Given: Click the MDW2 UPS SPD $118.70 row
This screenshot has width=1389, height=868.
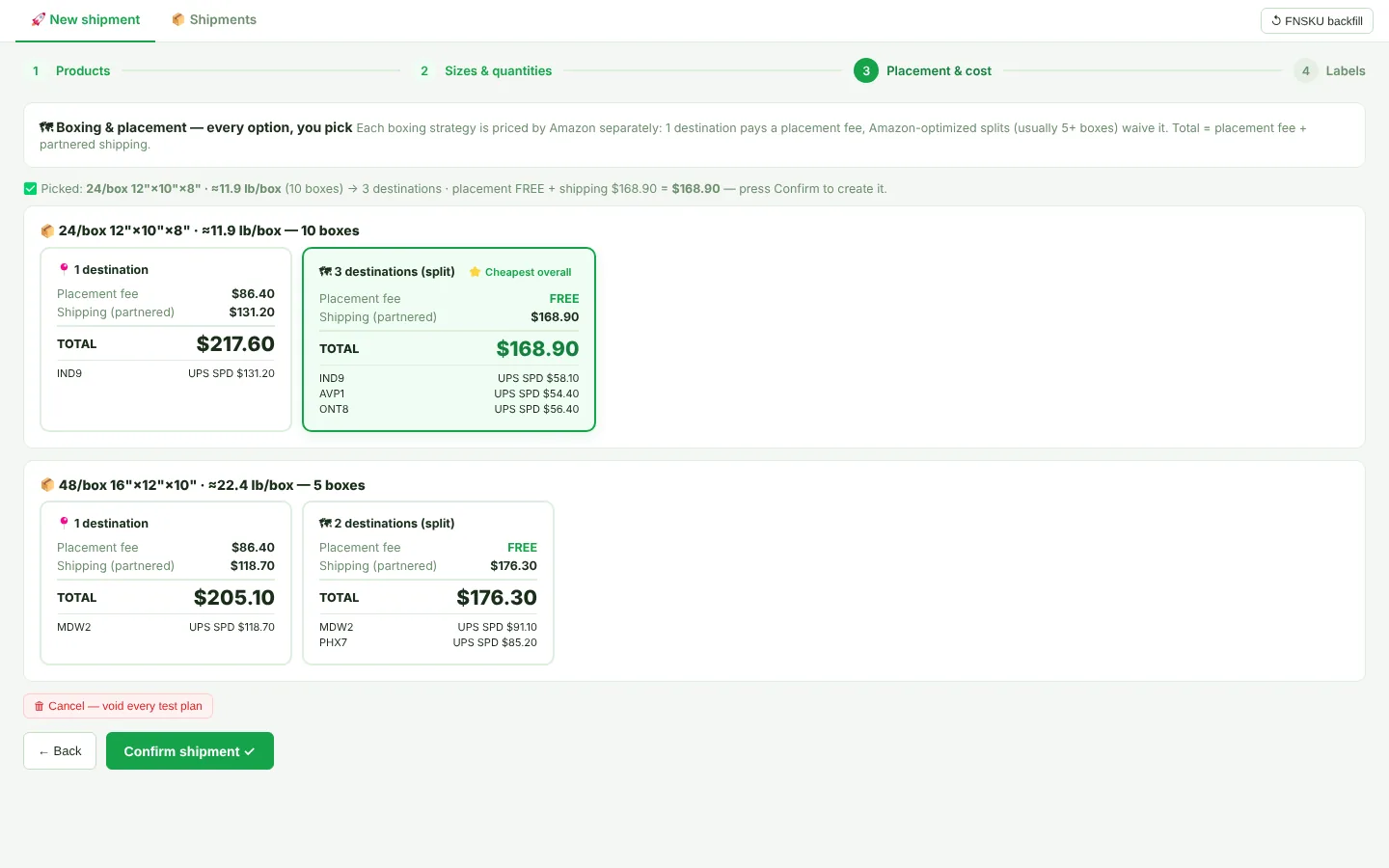Looking at the screenshot, I should (166, 627).
